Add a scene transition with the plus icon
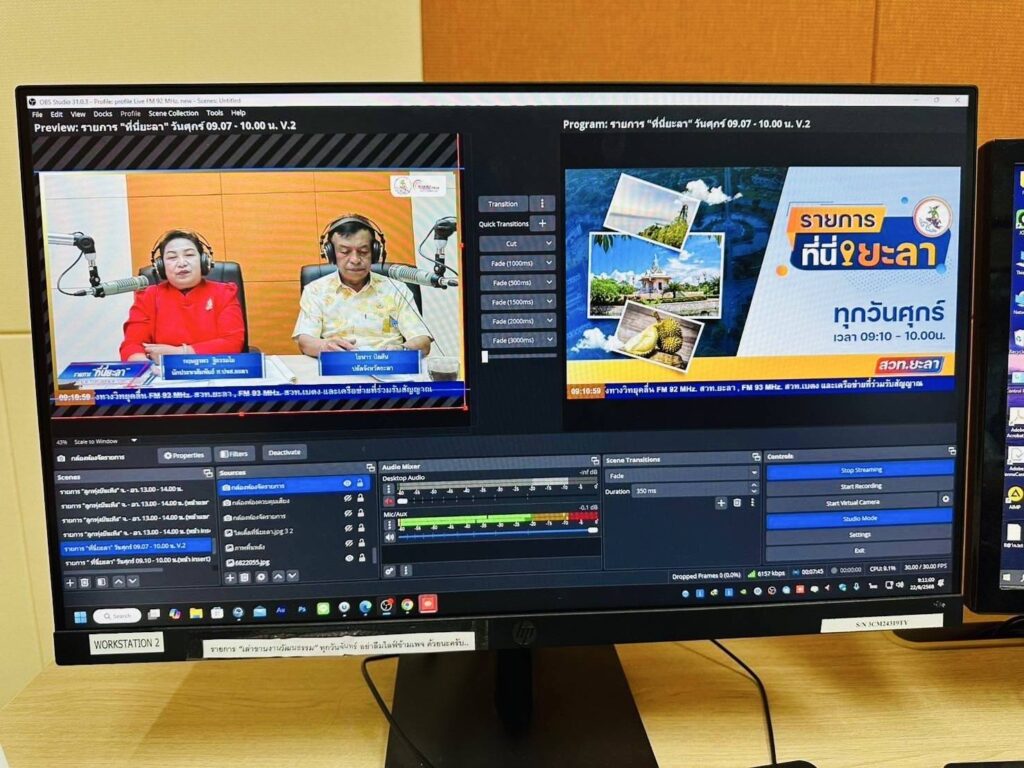The image size is (1024, 768). point(720,503)
